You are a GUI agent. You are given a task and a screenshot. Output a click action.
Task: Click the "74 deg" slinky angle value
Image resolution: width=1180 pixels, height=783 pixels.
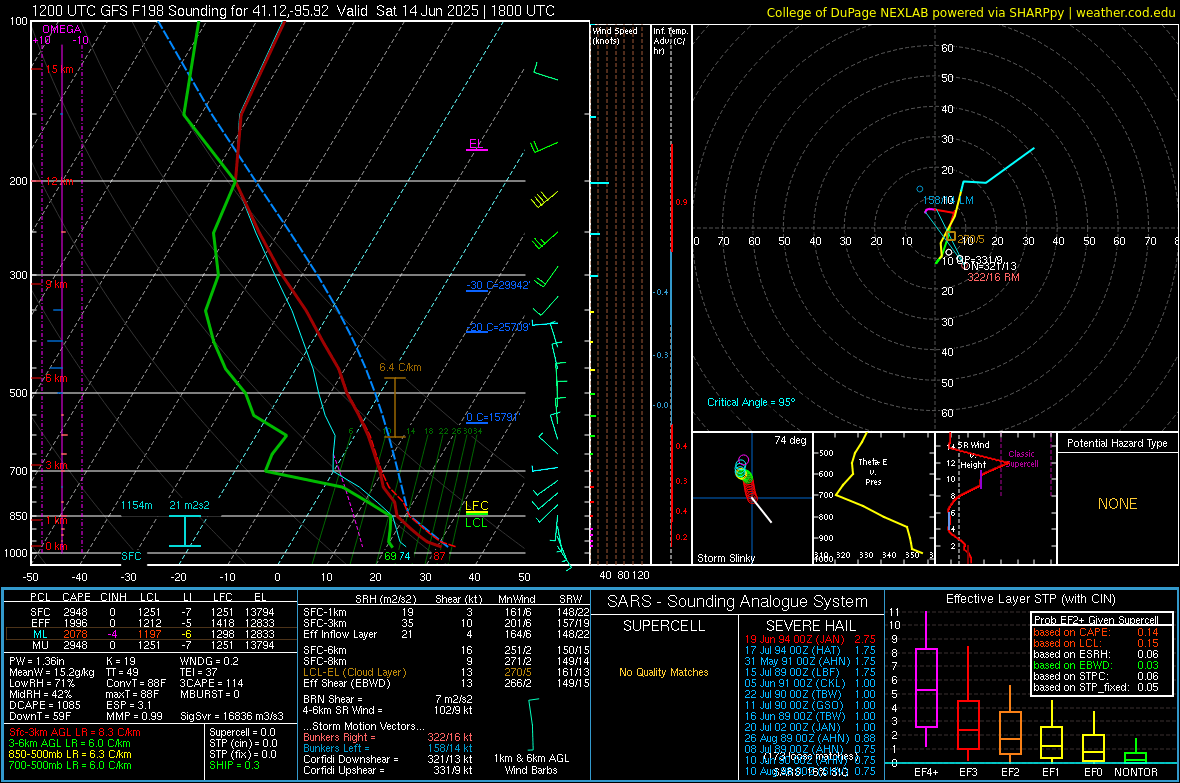click(790, 440)
